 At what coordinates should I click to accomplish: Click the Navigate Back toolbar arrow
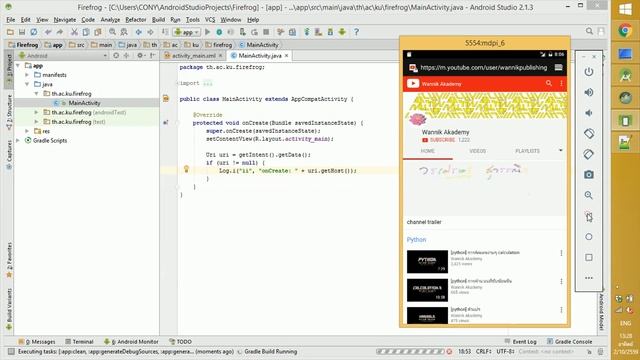[139, 32]
